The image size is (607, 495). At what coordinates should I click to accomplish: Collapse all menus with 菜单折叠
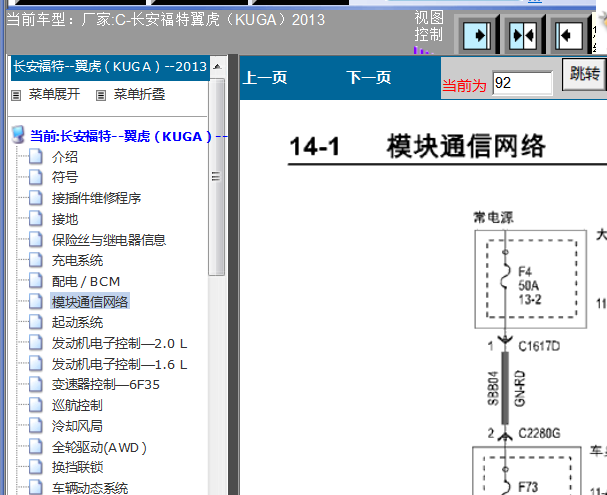tap(139, 94)
